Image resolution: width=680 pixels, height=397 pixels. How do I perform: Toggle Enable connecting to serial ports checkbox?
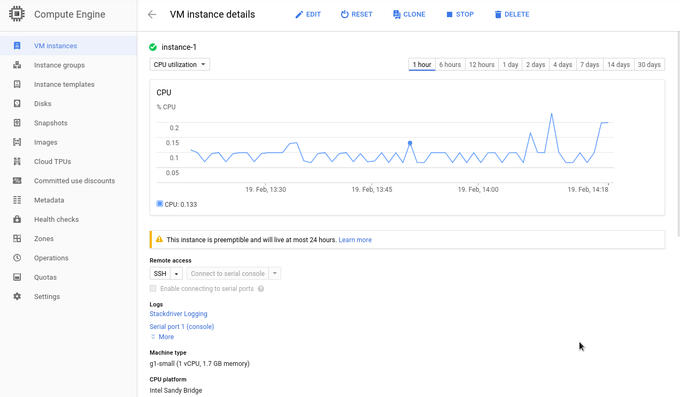click(153, 289)
